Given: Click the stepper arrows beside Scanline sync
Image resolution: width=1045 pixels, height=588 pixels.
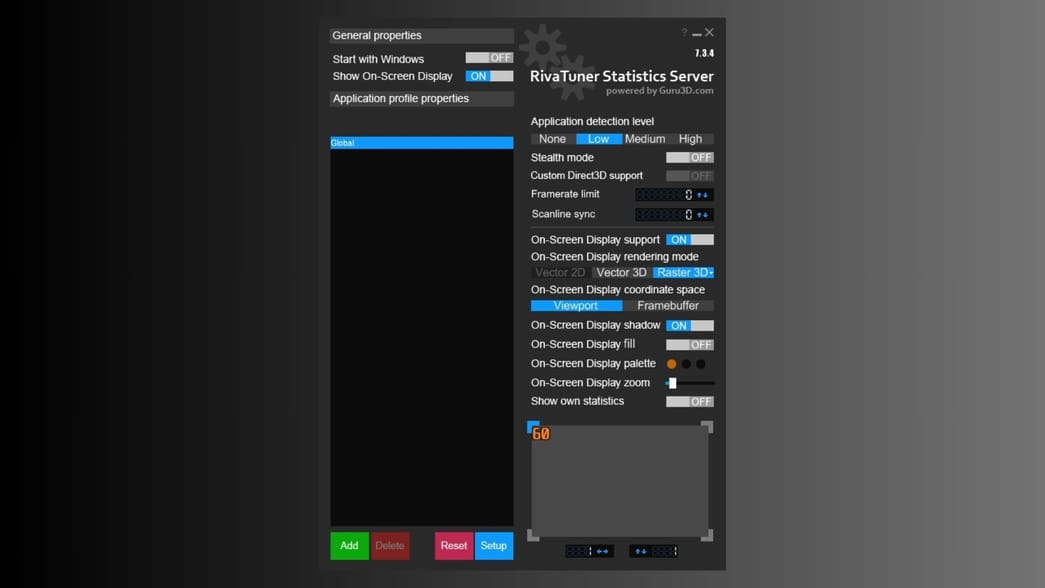Looking at the screenshot, I should (700, 214).
